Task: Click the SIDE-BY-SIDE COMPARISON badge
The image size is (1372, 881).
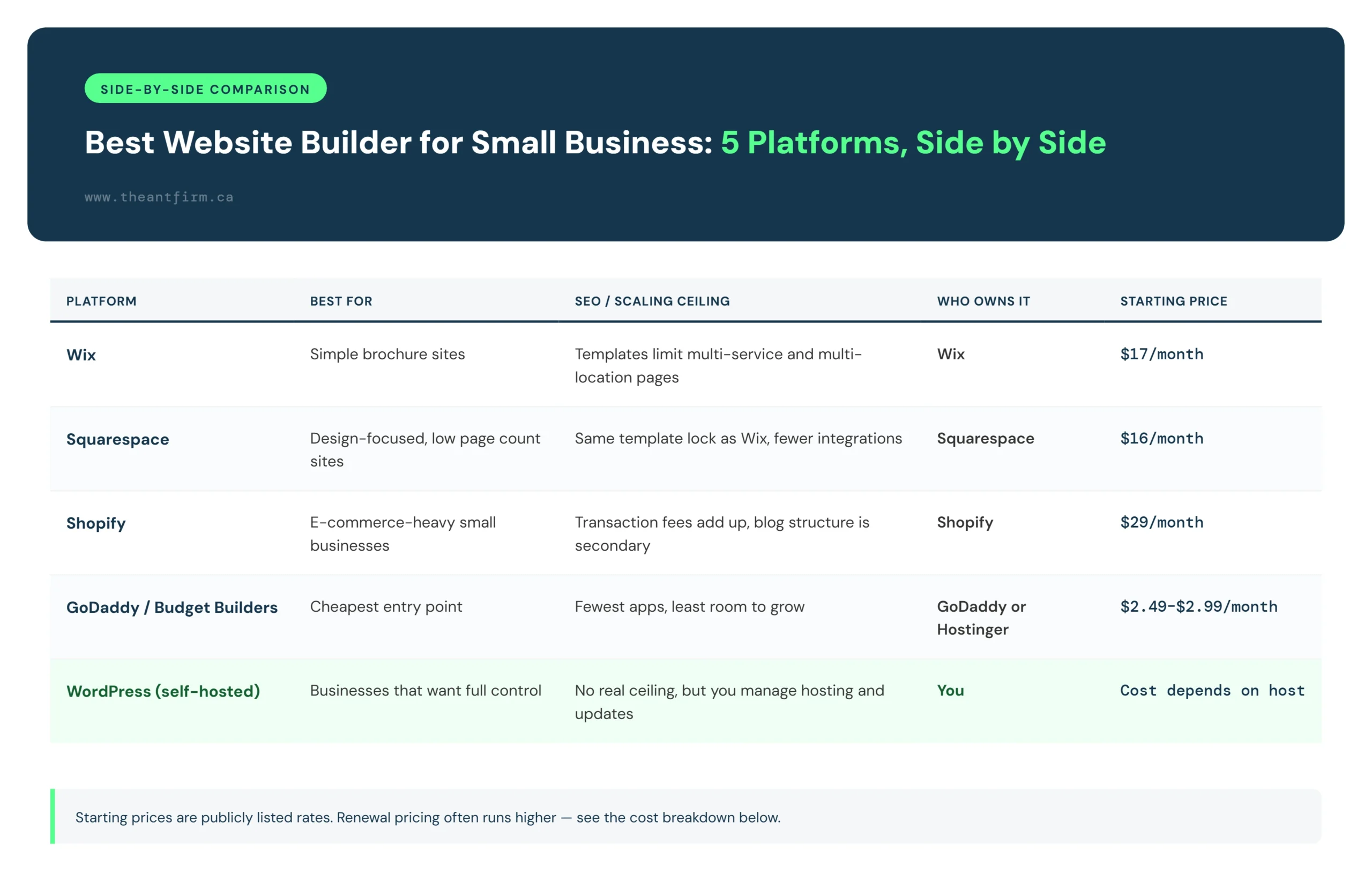Action: 205,88
